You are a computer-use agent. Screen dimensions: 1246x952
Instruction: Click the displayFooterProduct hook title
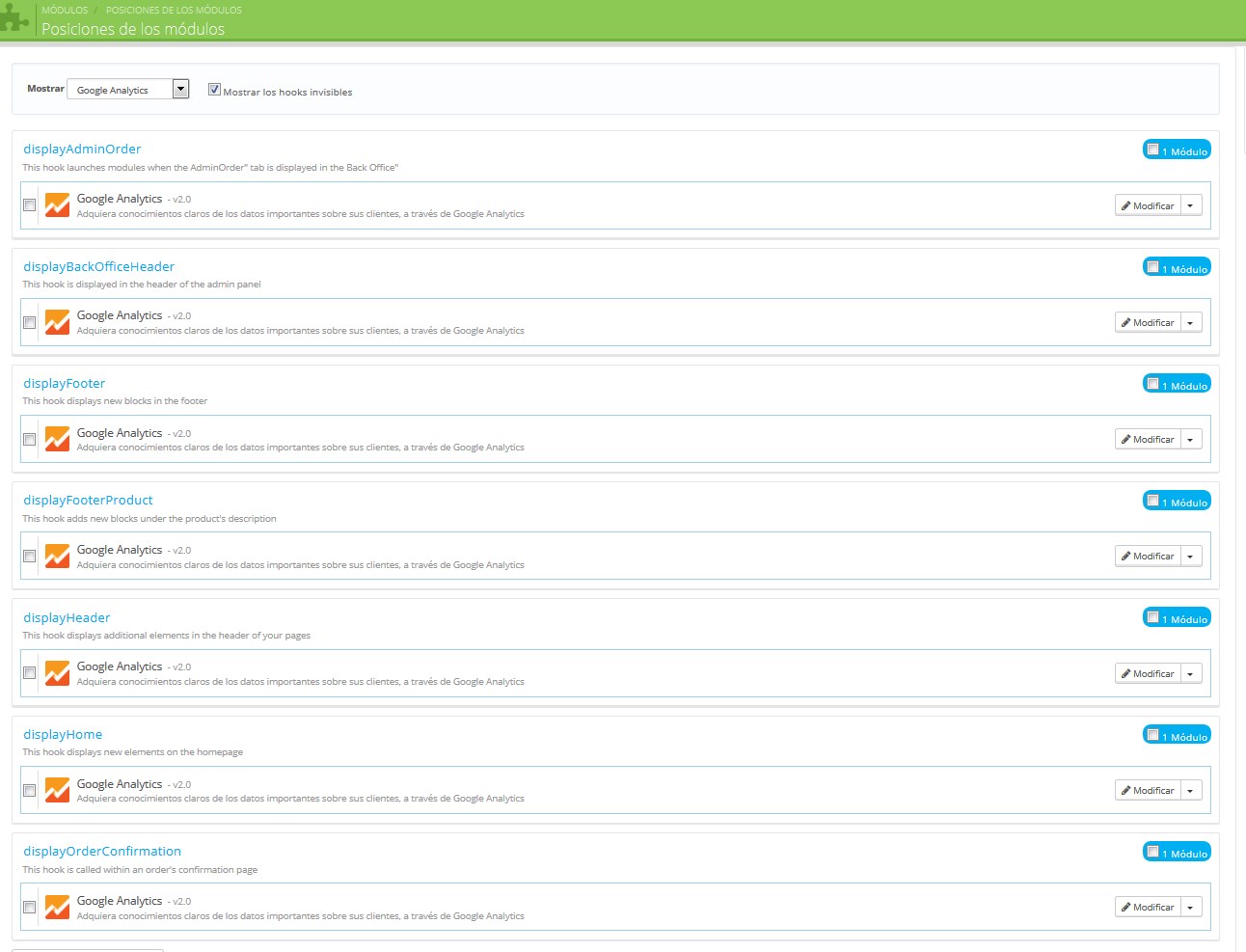click(x=89, y=500)
